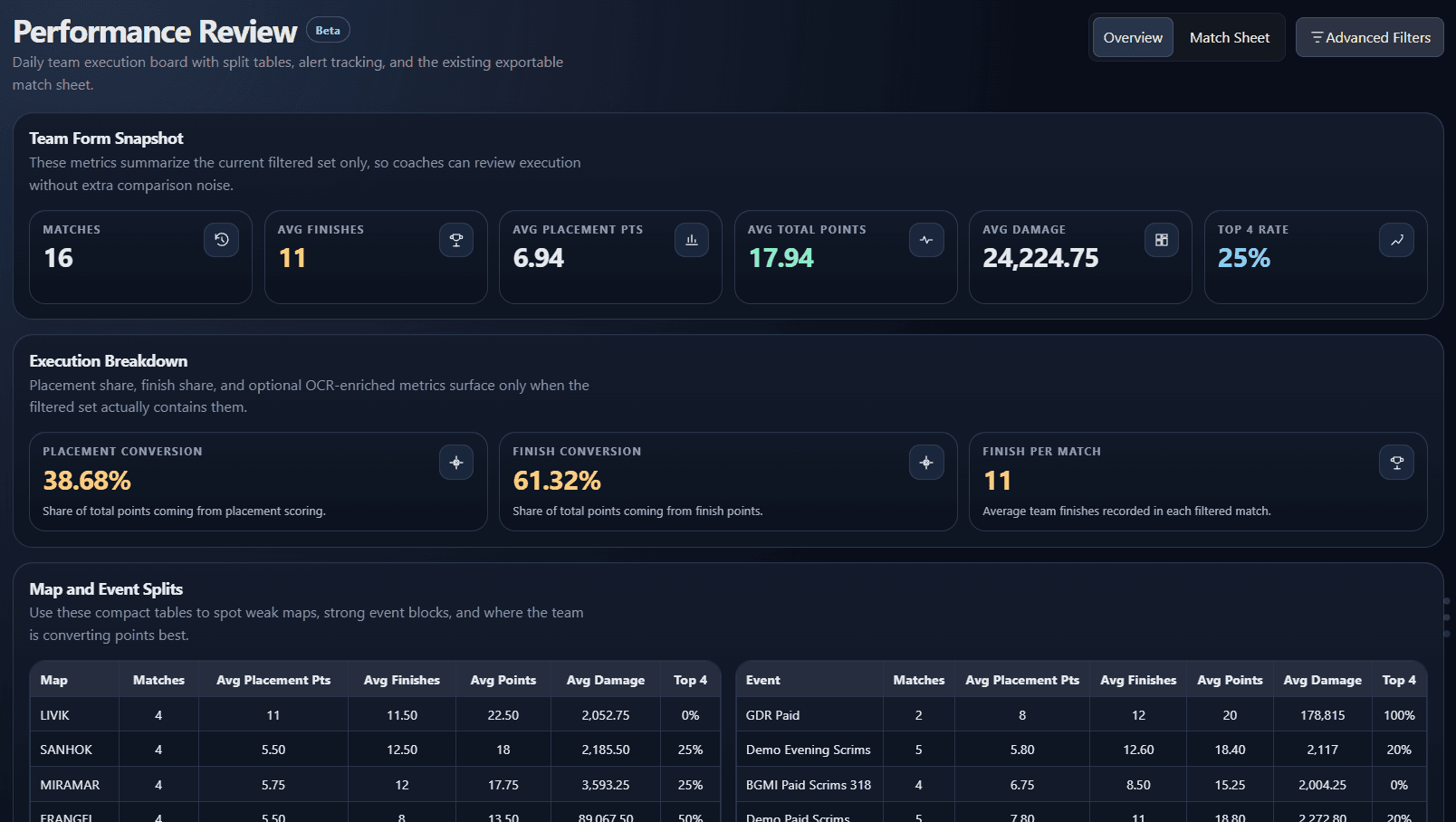This screenshot has height=822, width=1456.
Task: Sort the Map table by Avg Damage column
Action: 605,680
